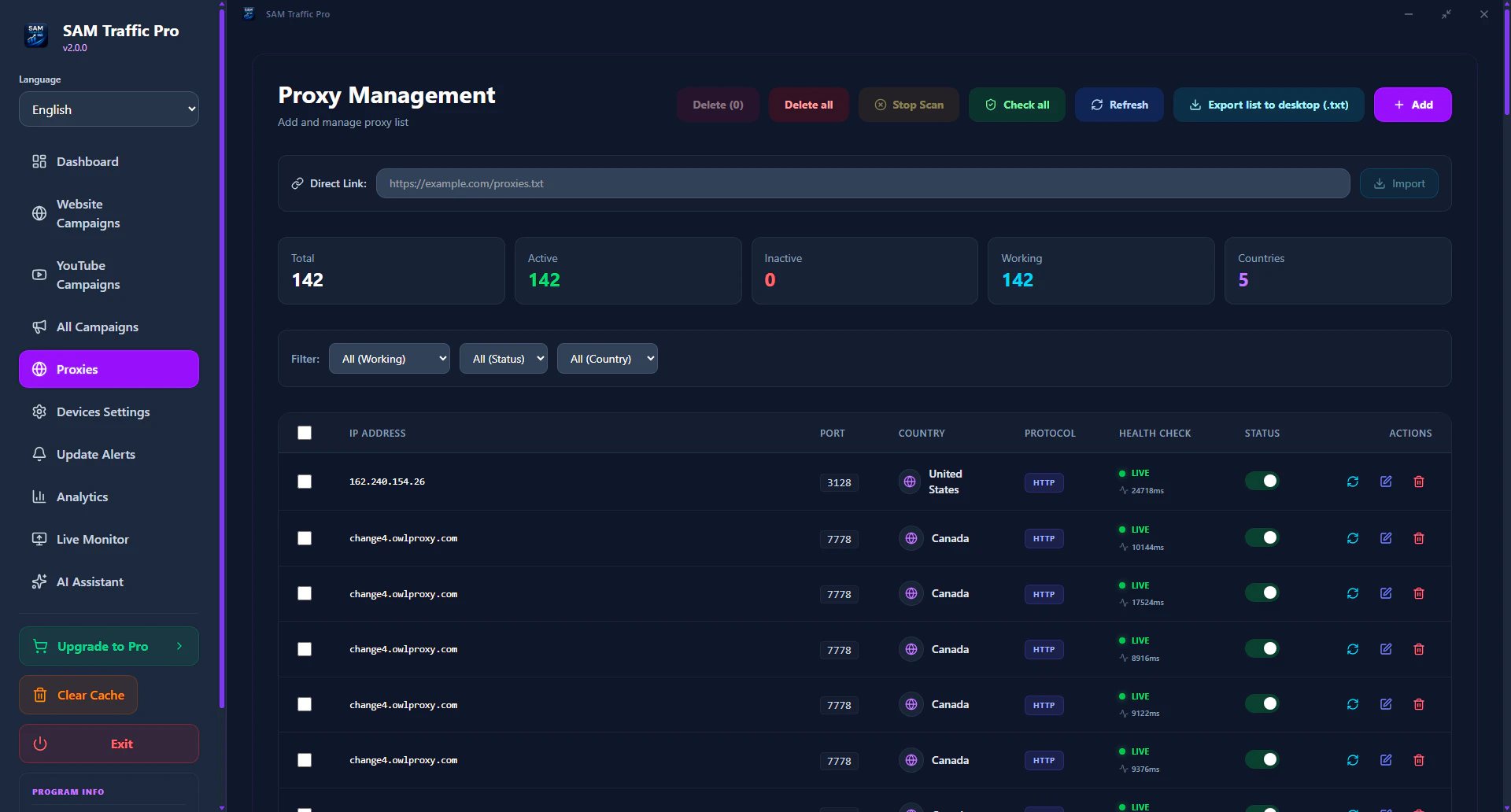Image resolution: width=1511 pixels, height=812 pixels.
Task: Edit the first change4.owlproxy.com proxy
Action: coord(1385,538)
